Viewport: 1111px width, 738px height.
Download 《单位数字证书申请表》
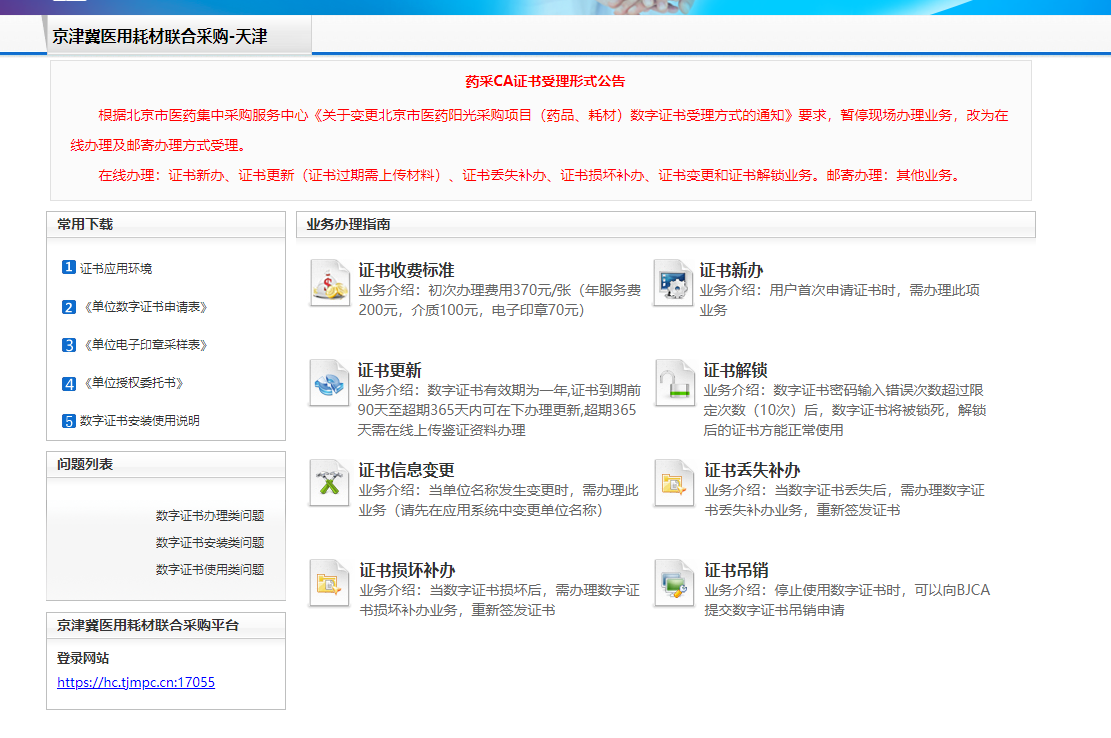(x=144, y=307)
